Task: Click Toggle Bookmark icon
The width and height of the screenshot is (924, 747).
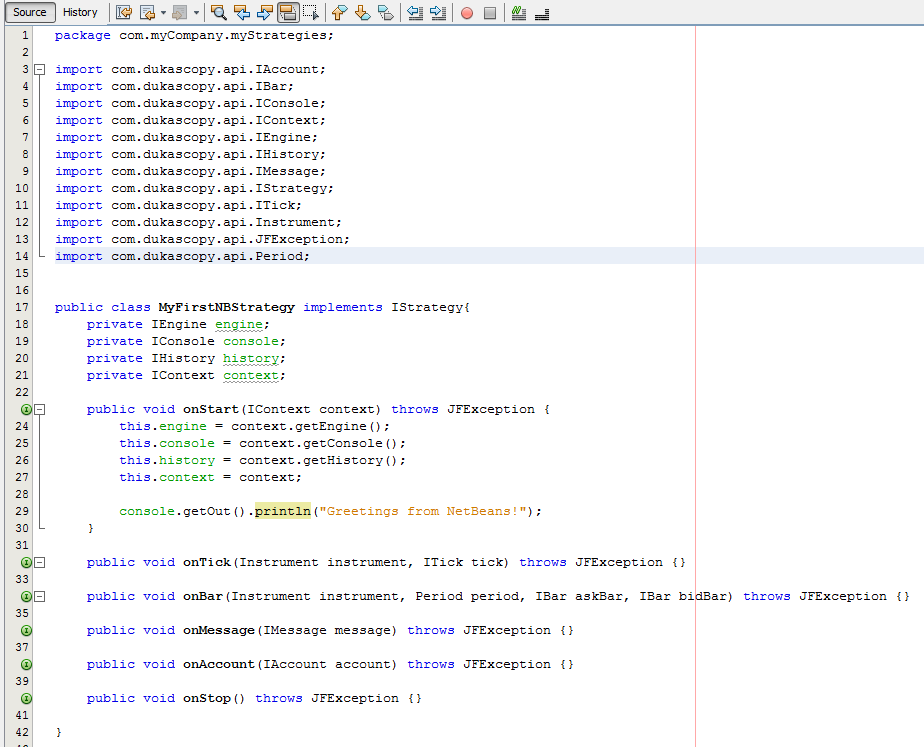Action: tap(385, 12)
